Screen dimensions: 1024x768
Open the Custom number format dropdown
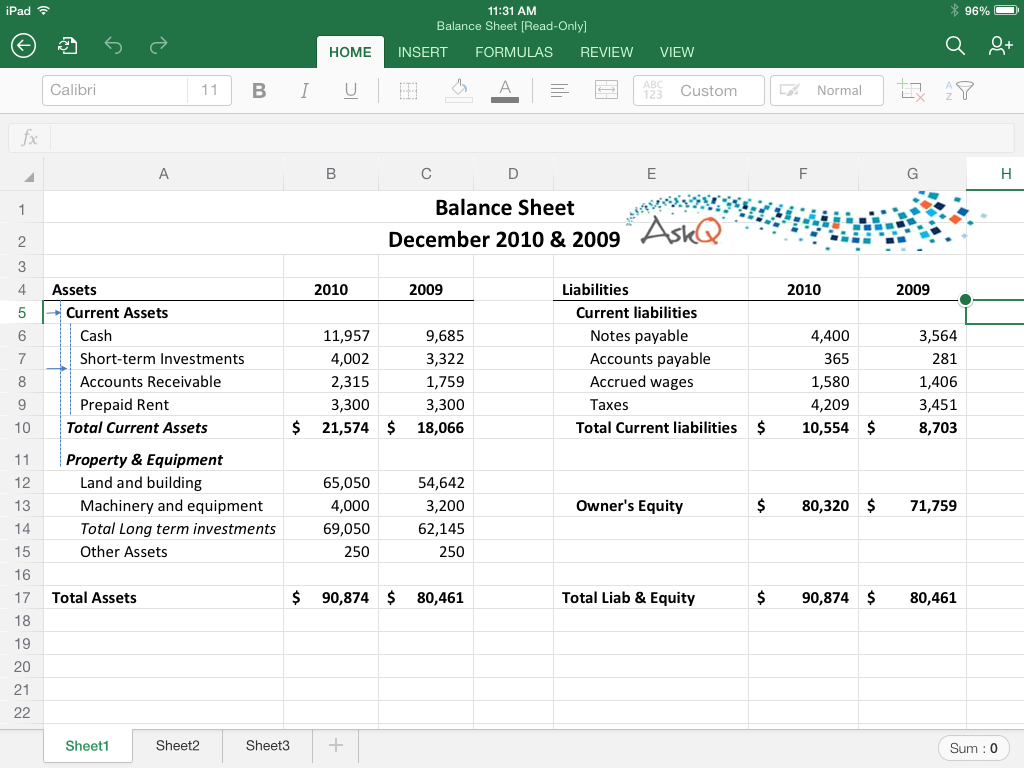(x=698, y=90)
